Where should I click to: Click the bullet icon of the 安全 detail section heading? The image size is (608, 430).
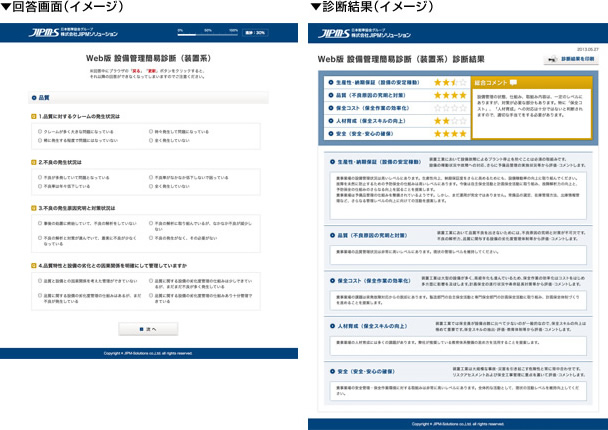click(332, 371)
